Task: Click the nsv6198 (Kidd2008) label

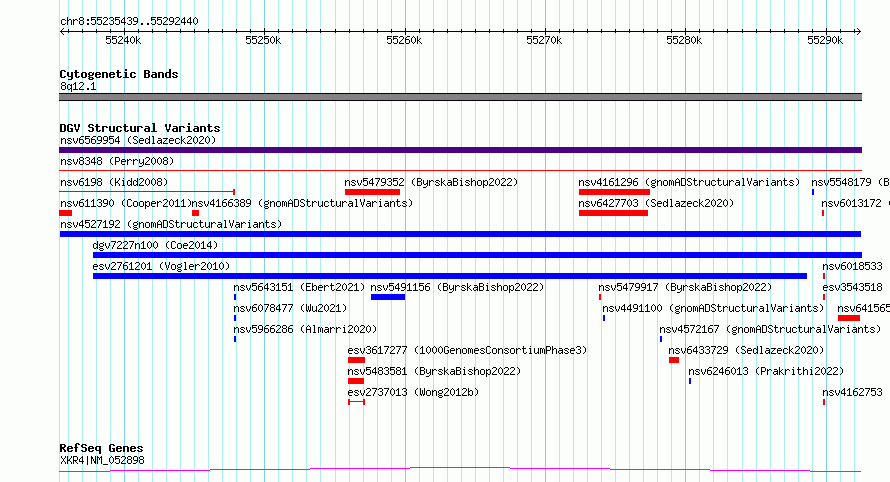Action: (x=114, y=182)
